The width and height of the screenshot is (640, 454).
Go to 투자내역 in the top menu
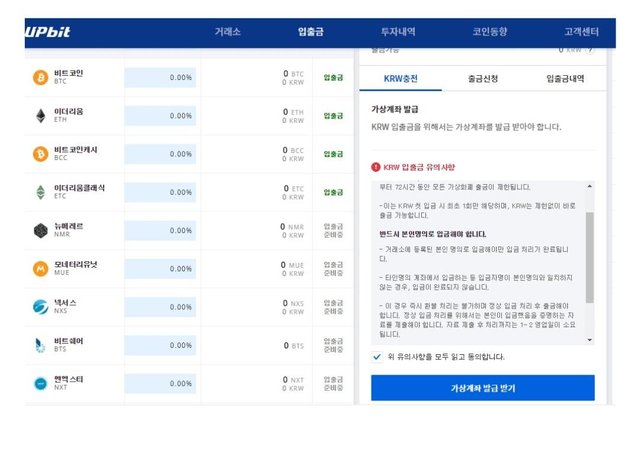pos(401,33)
